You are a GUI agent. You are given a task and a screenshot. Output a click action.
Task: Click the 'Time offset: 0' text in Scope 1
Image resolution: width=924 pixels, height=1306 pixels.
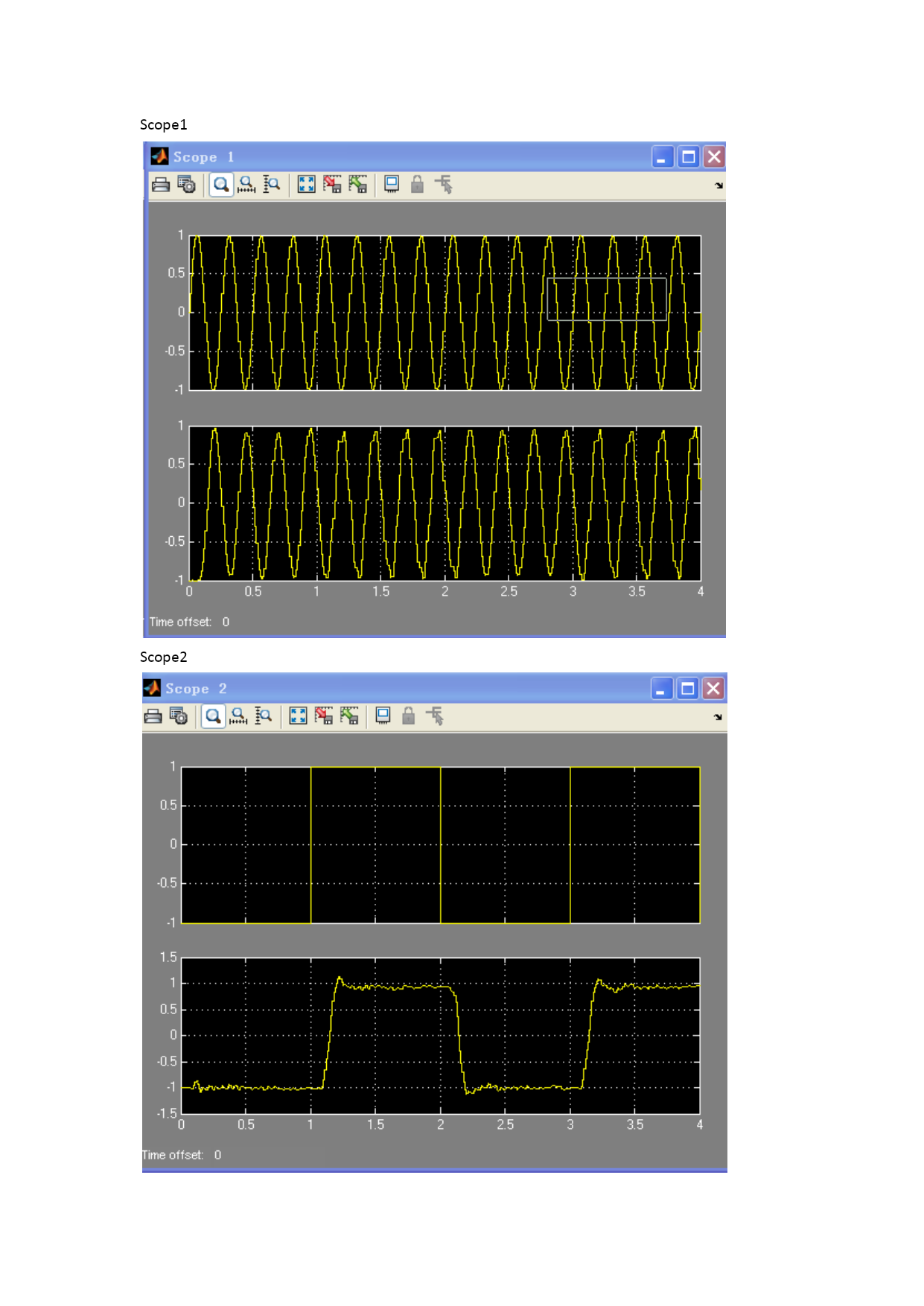coord(189,622)
